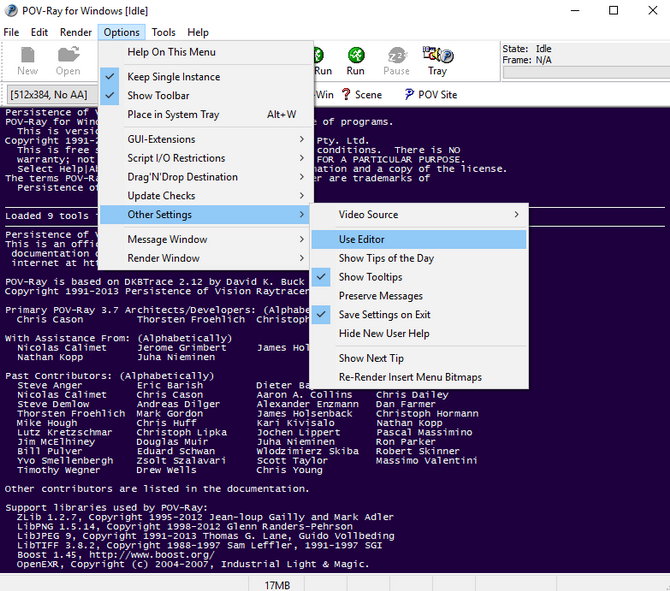Close the Options menu via its title
670x591 pixels.
pos(121,32)
